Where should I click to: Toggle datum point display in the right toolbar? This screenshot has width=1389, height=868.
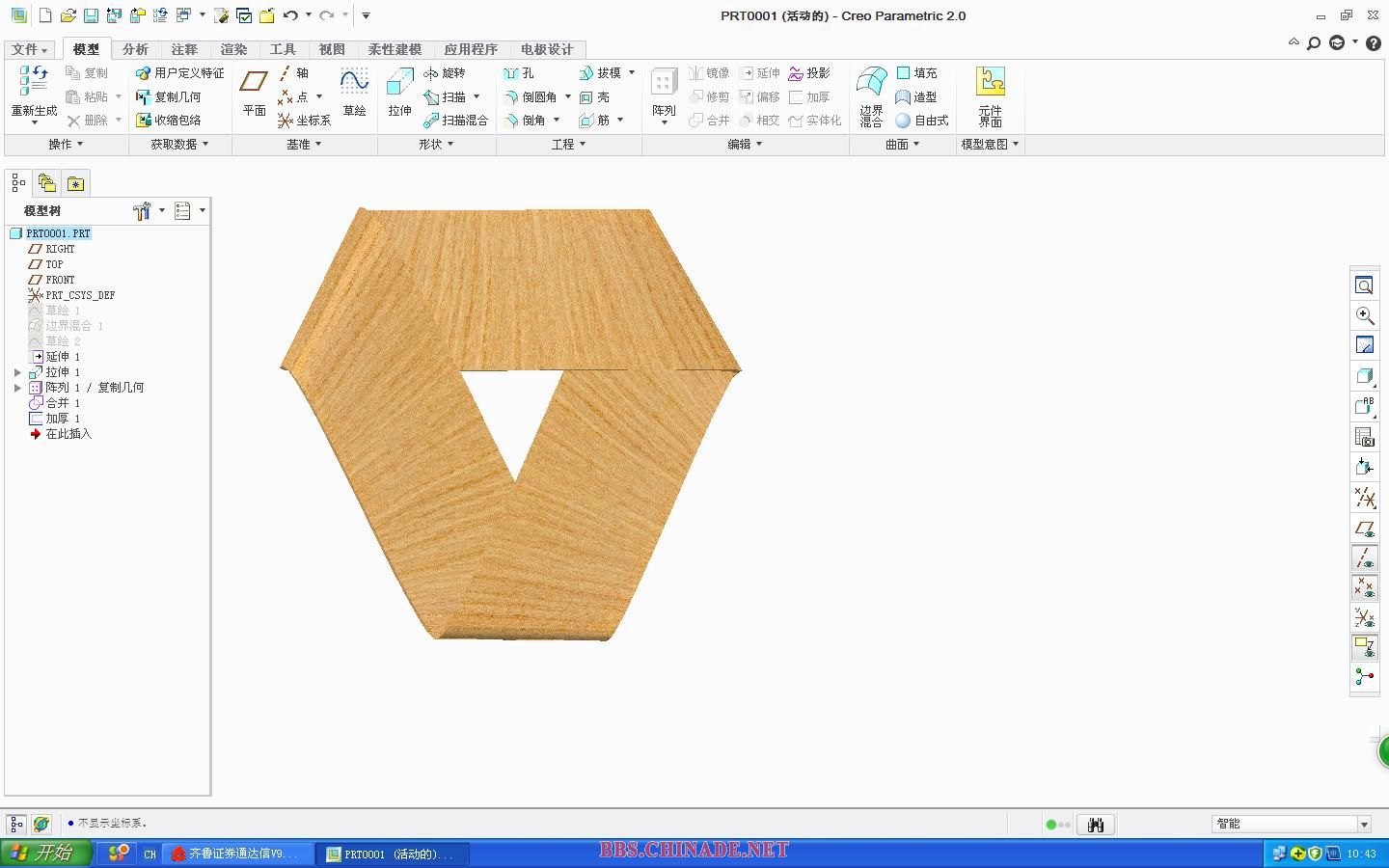pyautogui.click(x=1364, y=588)
